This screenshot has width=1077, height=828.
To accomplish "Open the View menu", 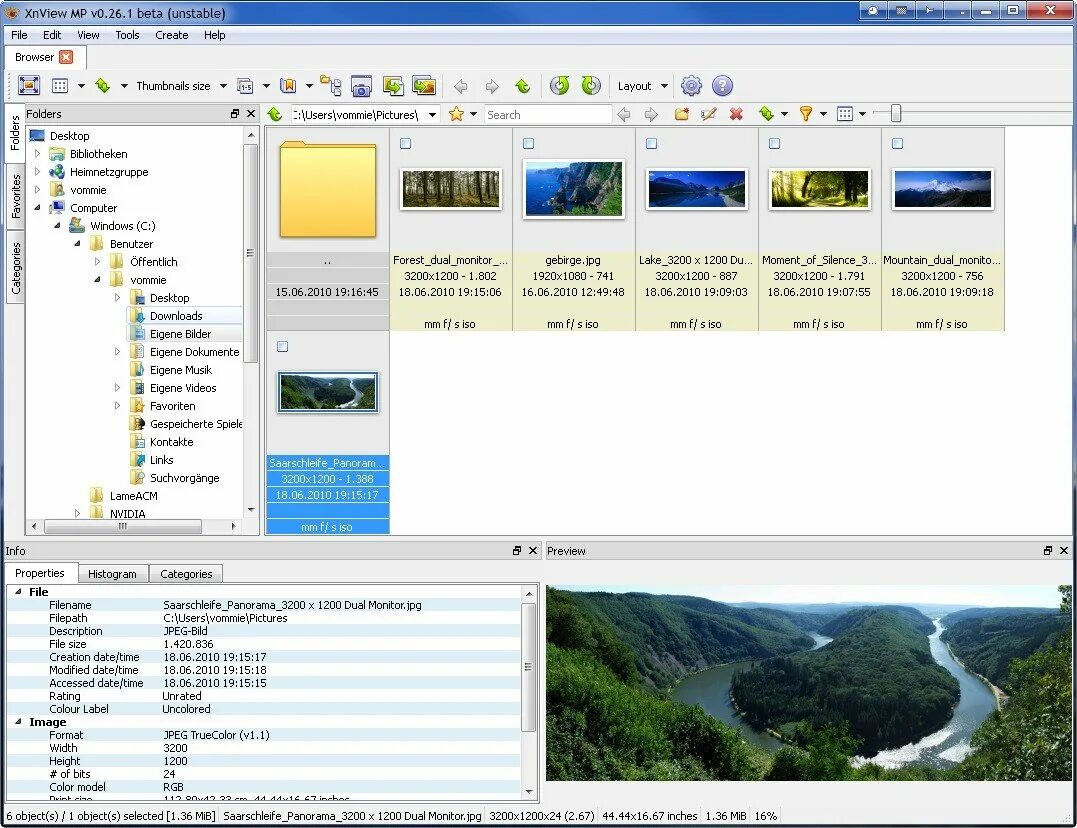I will 88,35.
